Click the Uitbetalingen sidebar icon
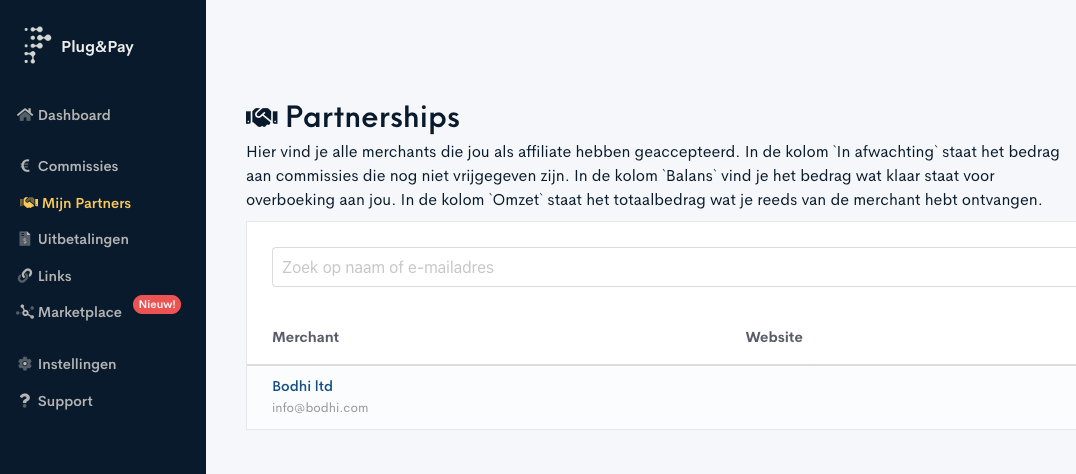 [x=26, y=239]
